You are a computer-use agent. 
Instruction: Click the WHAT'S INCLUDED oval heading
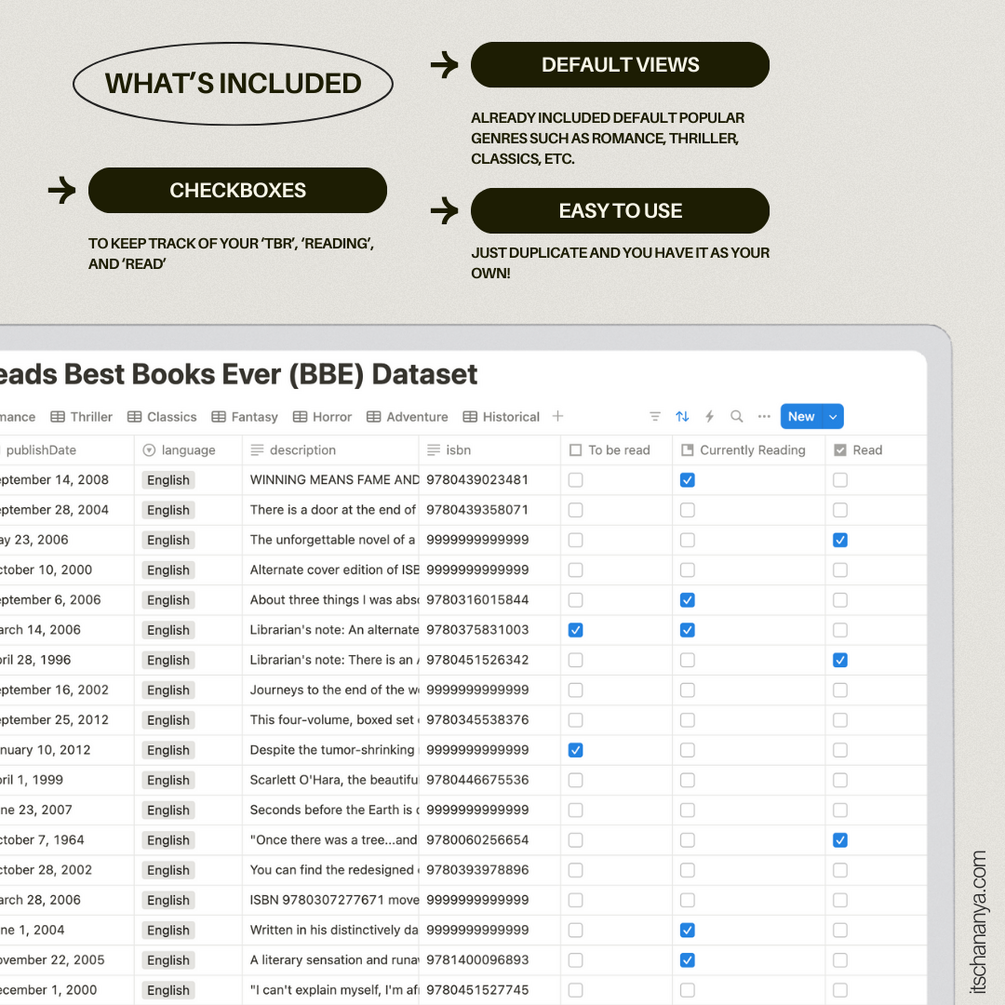pos(233,84)
